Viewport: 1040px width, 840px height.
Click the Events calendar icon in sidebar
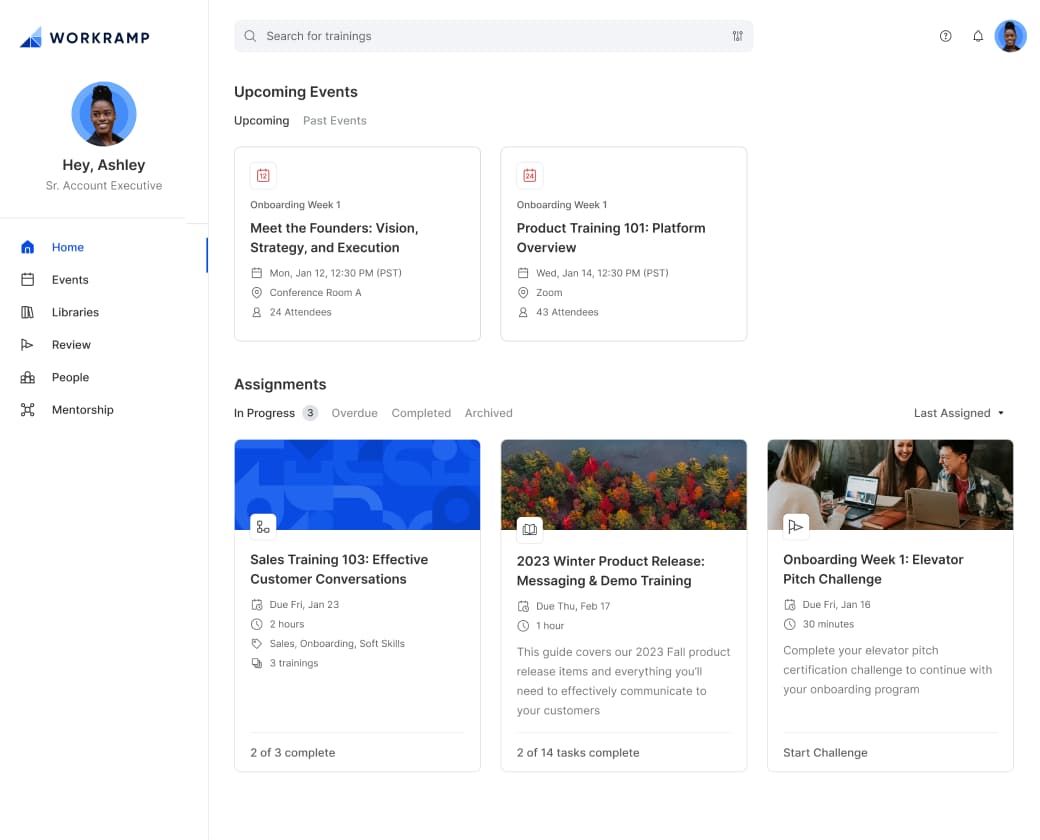(x=28, y=280)
